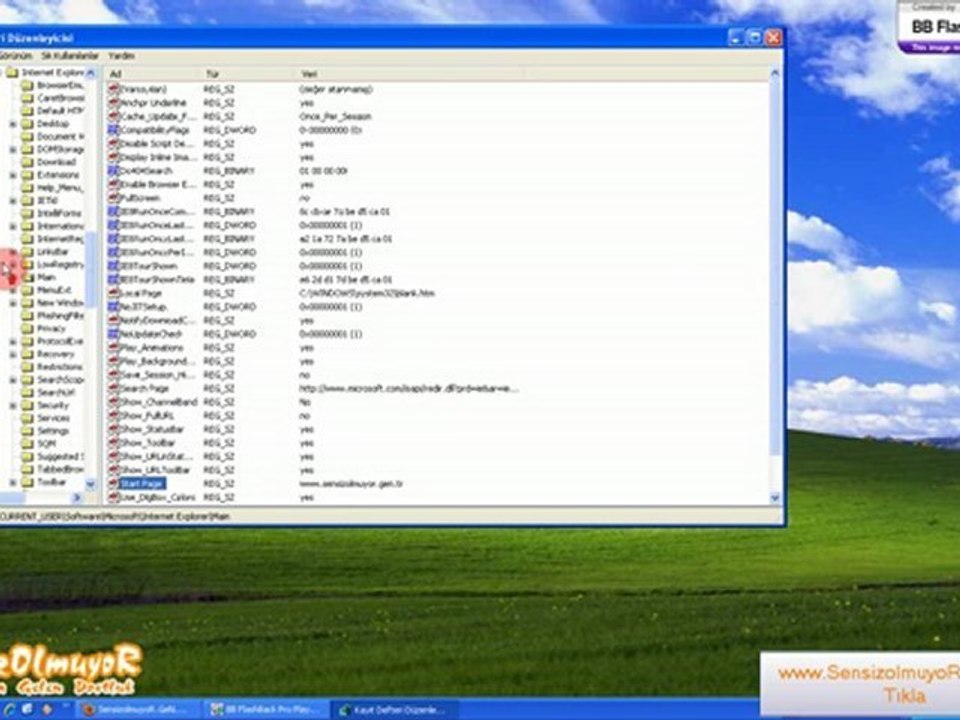Click the Show_URLToolBar value name
This screenshot has width=960, height=720.
156,470
